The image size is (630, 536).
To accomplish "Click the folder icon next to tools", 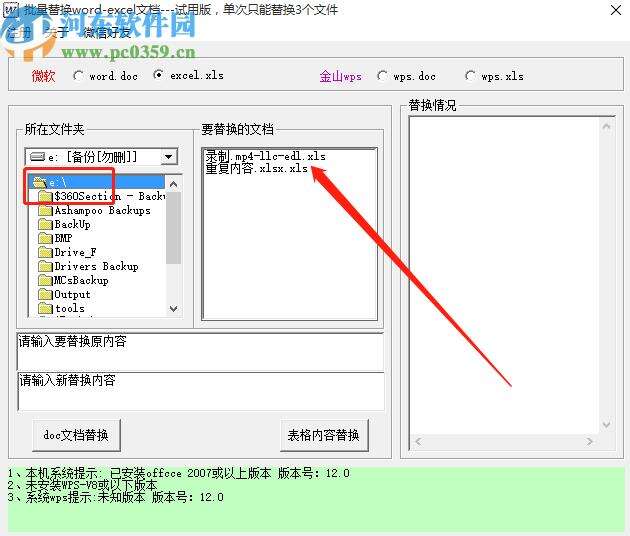I will 45,309.
